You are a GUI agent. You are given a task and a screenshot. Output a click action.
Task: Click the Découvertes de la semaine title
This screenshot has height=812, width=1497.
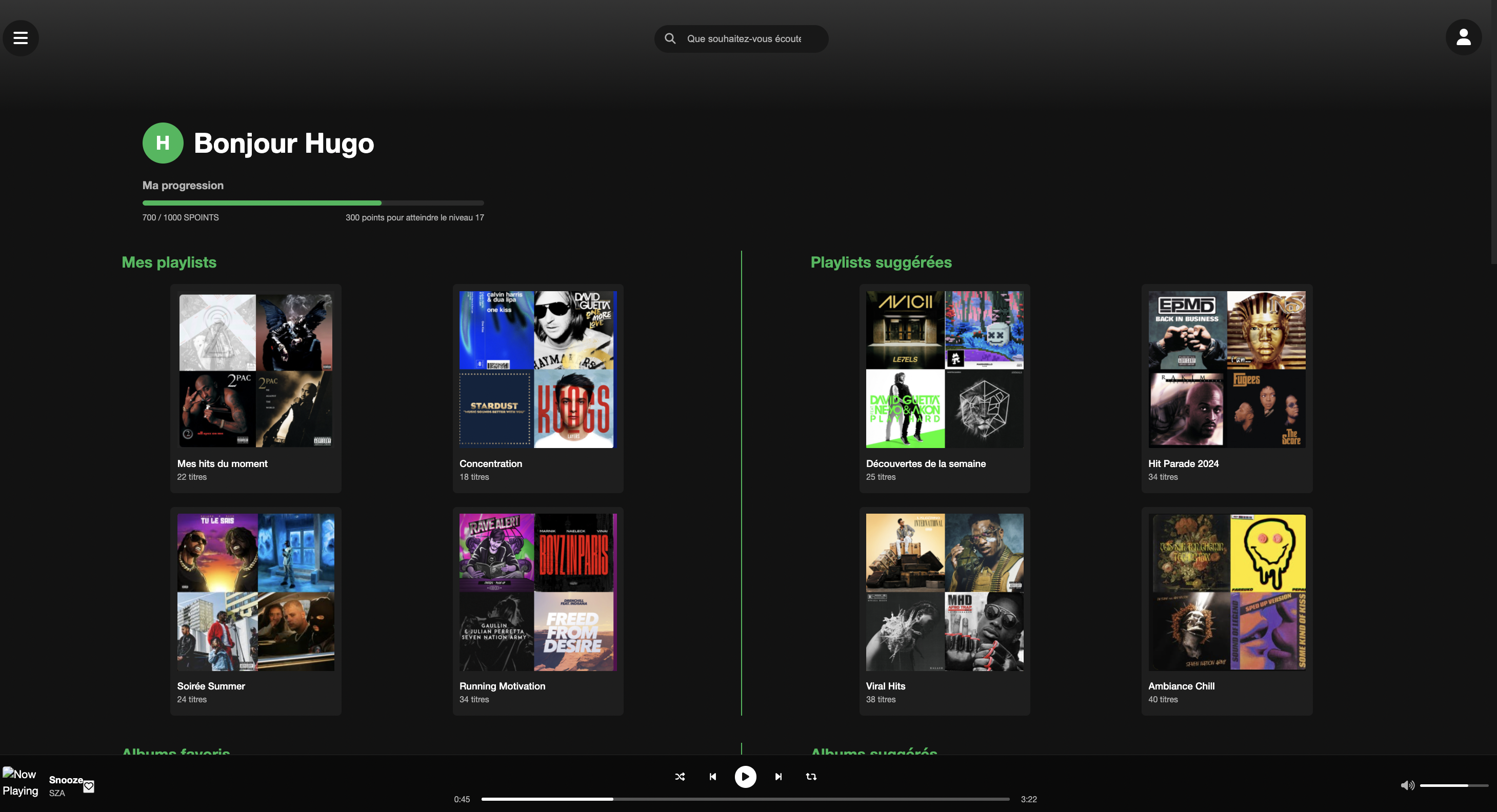(926, 463)
